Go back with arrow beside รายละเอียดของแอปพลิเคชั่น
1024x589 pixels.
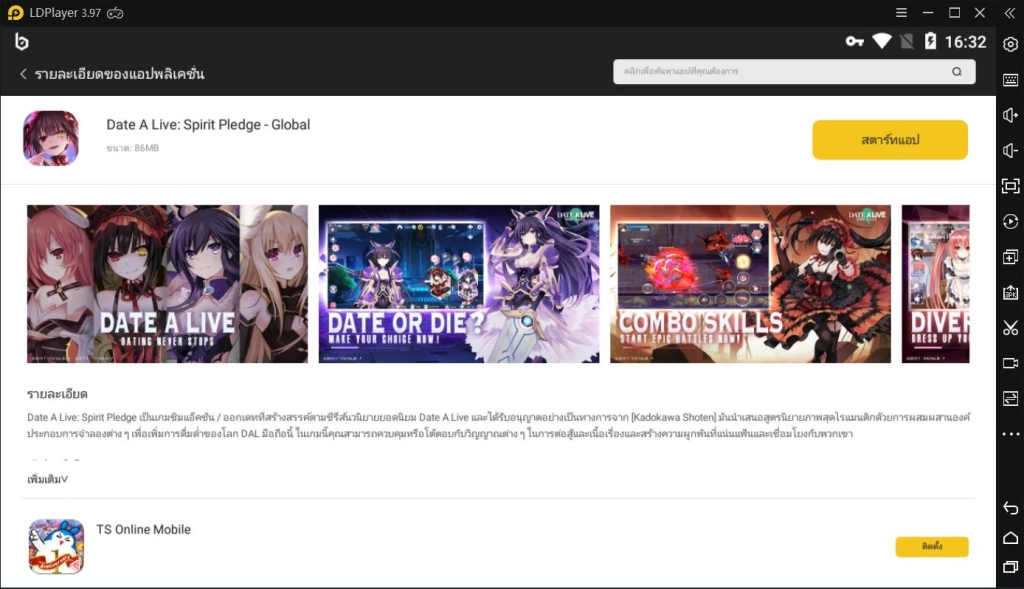pyautogui.click(x=23, y=74)
